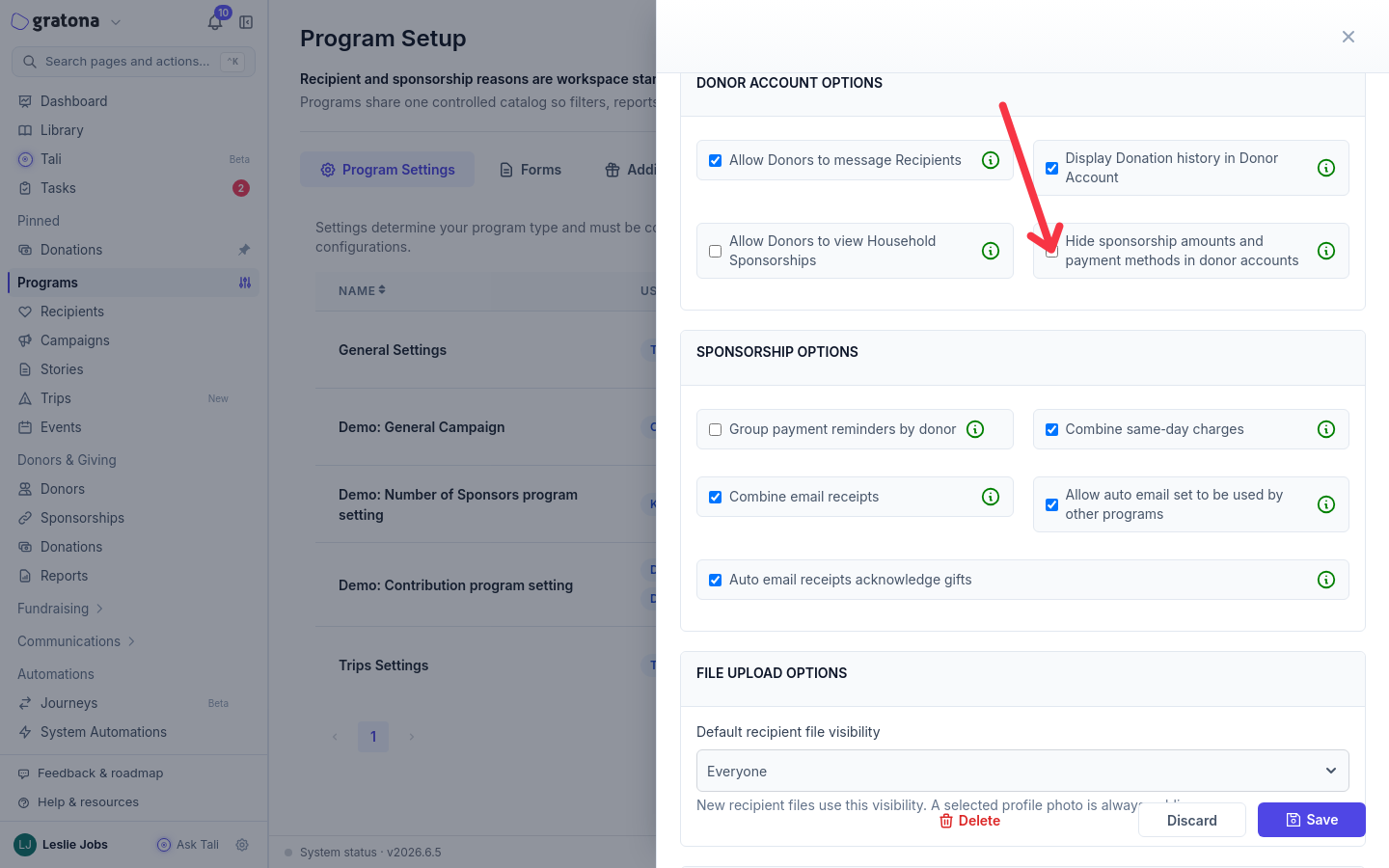Uncheck Combine same-day charges

(x=1051, y=429)
